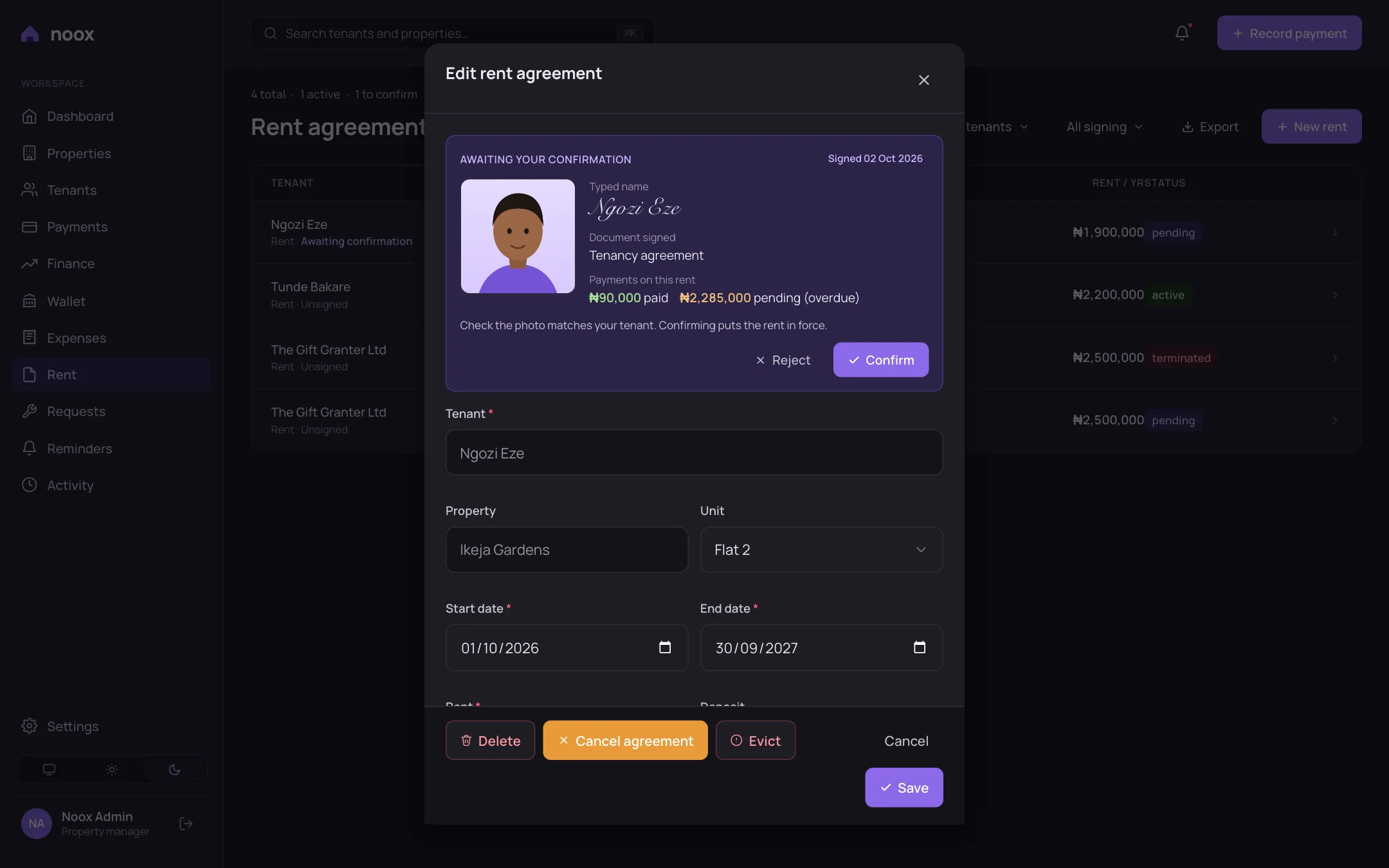Screen dimensions: 1389x868
Task: Click the Delete button
Action: point(490,741)
